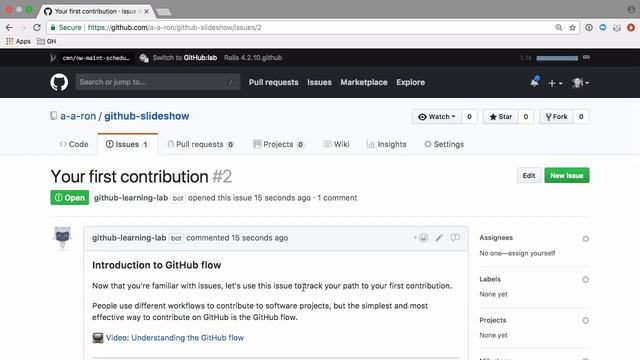Click the commented 15 seconds ago timestamp
The height and width of the screenshot is (360, 640).
click(x=260, y=238)
